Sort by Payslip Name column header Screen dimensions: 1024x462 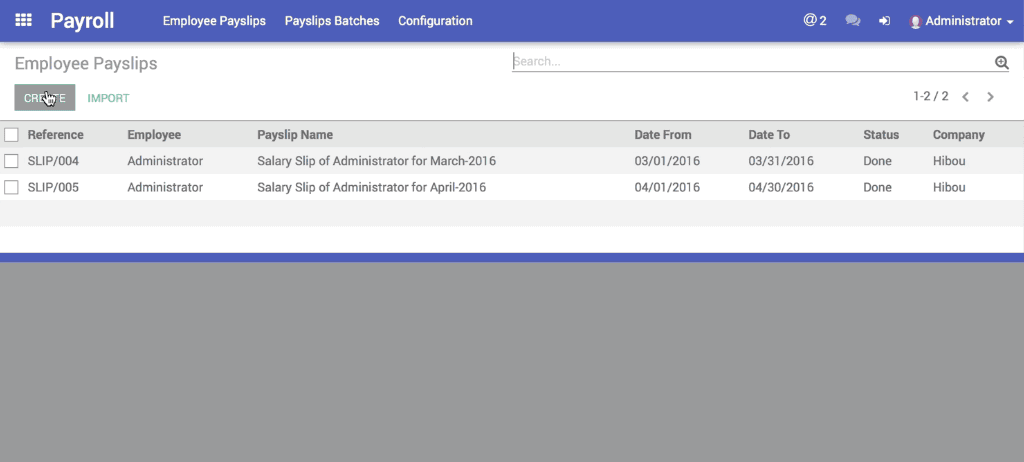click(295, 135)
